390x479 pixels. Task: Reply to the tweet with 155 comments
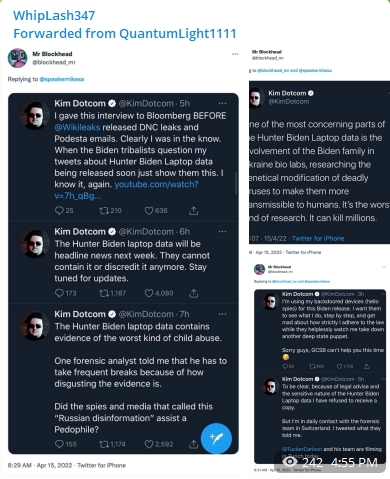59,444
